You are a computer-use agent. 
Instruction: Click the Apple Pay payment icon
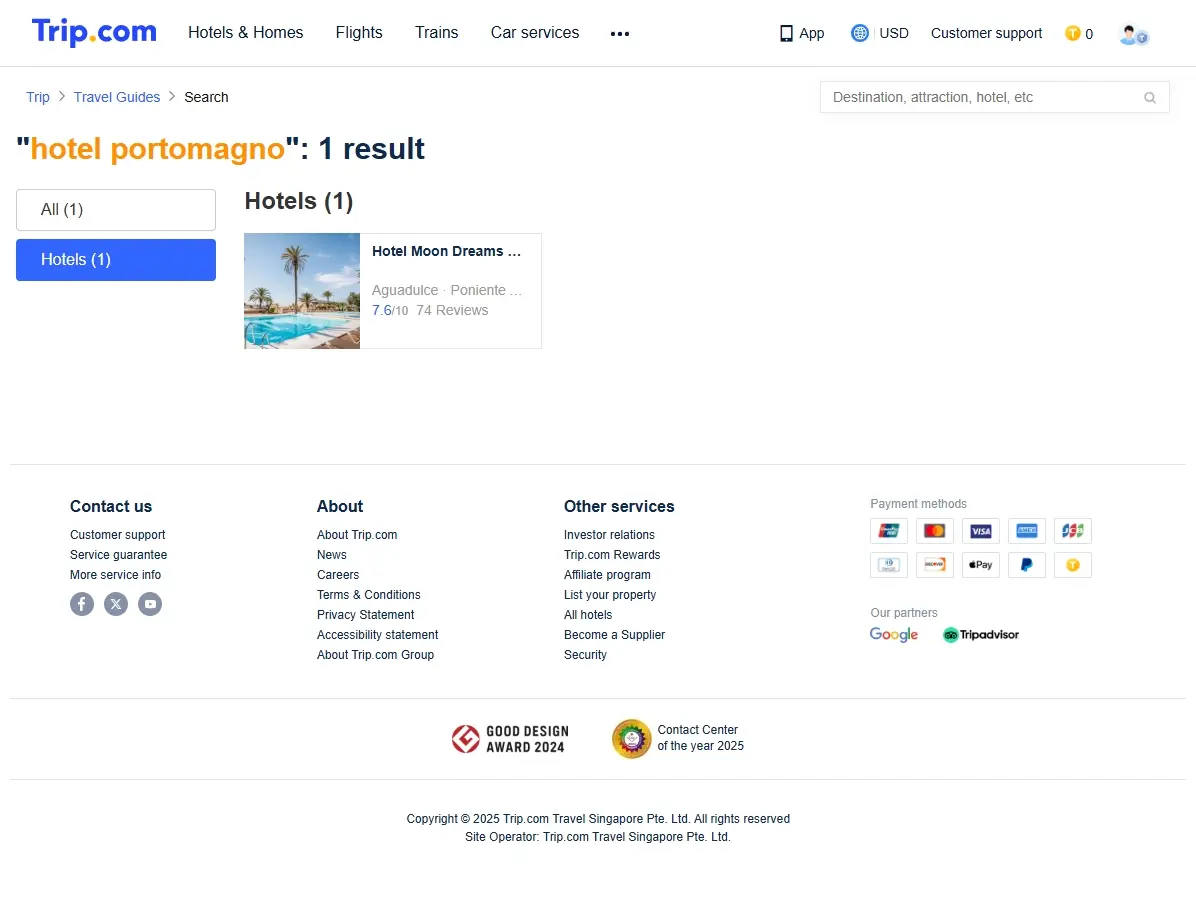[x=981, y=565]
